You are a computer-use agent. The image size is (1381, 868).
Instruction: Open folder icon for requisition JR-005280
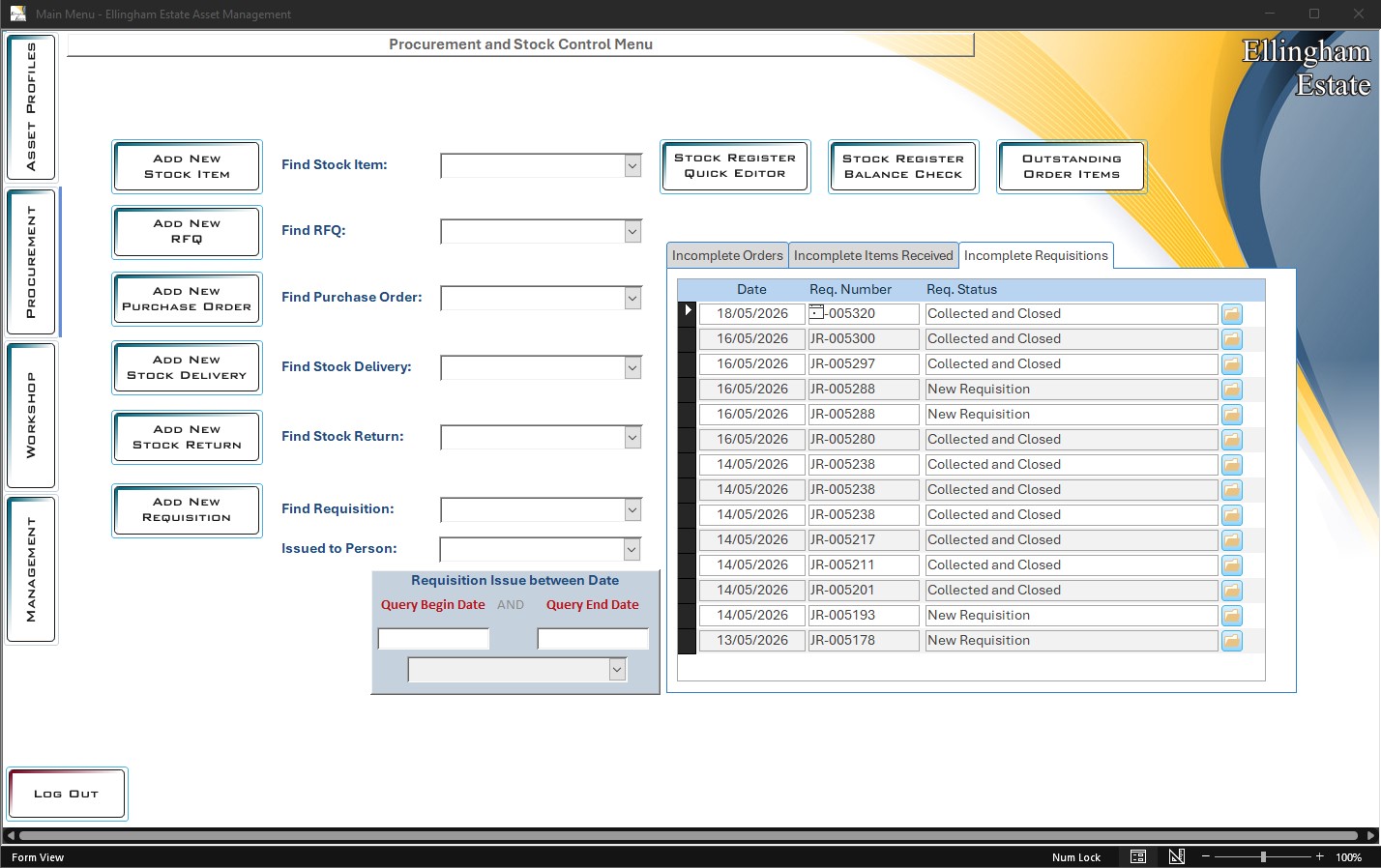(1231, 440)
